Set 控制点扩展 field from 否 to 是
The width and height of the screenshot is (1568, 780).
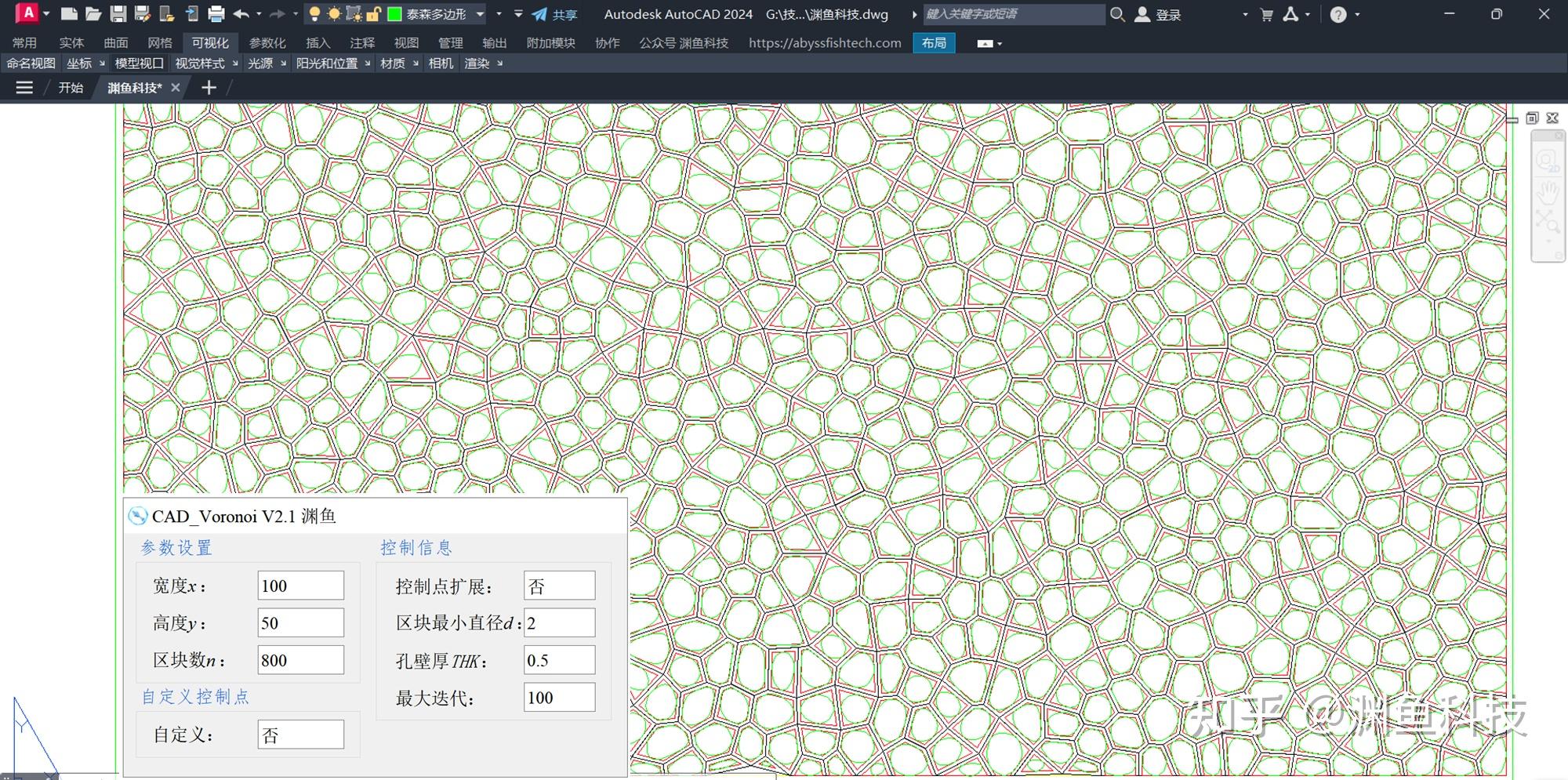pos(559,585)
